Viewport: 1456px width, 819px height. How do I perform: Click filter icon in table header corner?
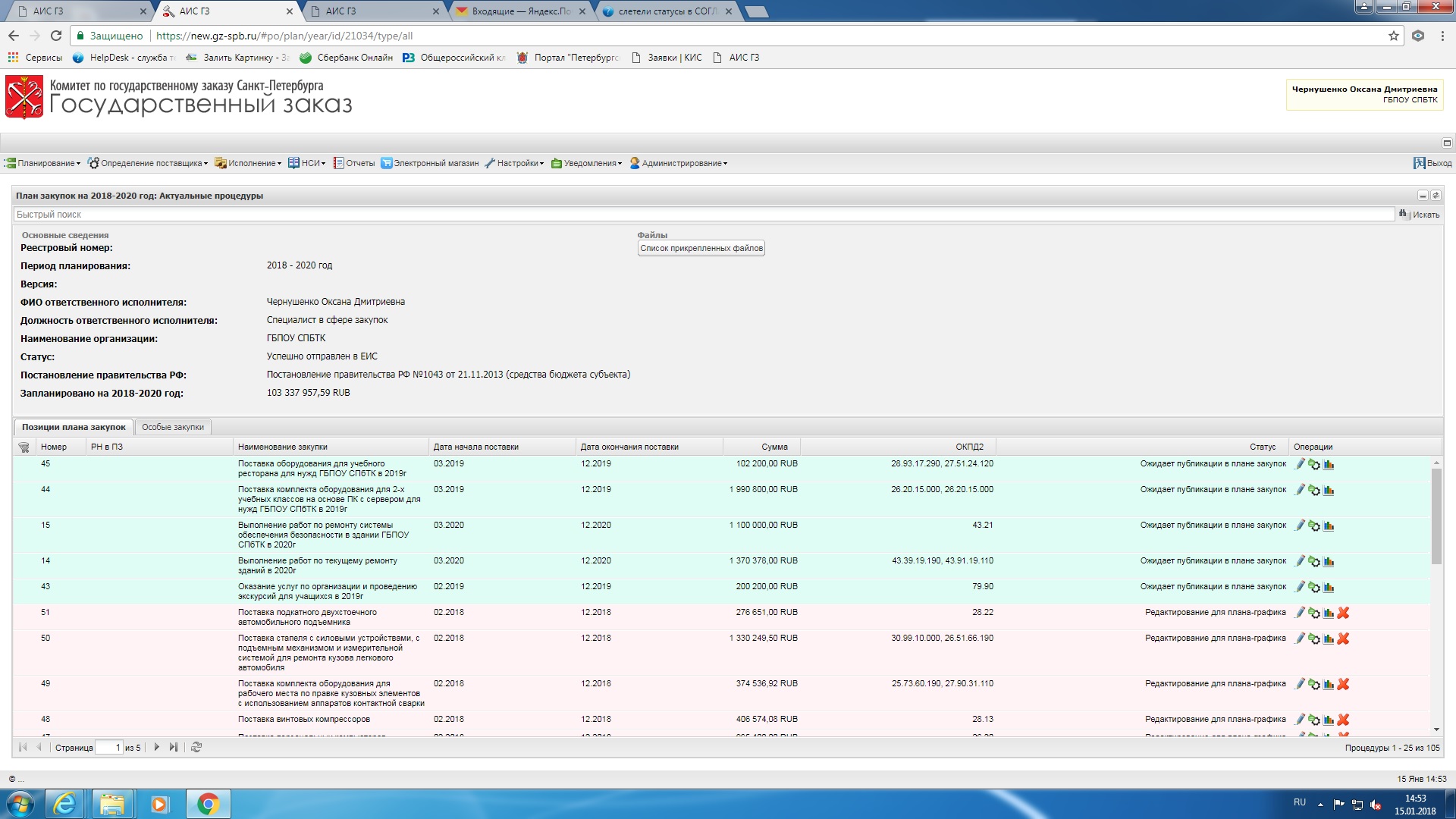24,447
